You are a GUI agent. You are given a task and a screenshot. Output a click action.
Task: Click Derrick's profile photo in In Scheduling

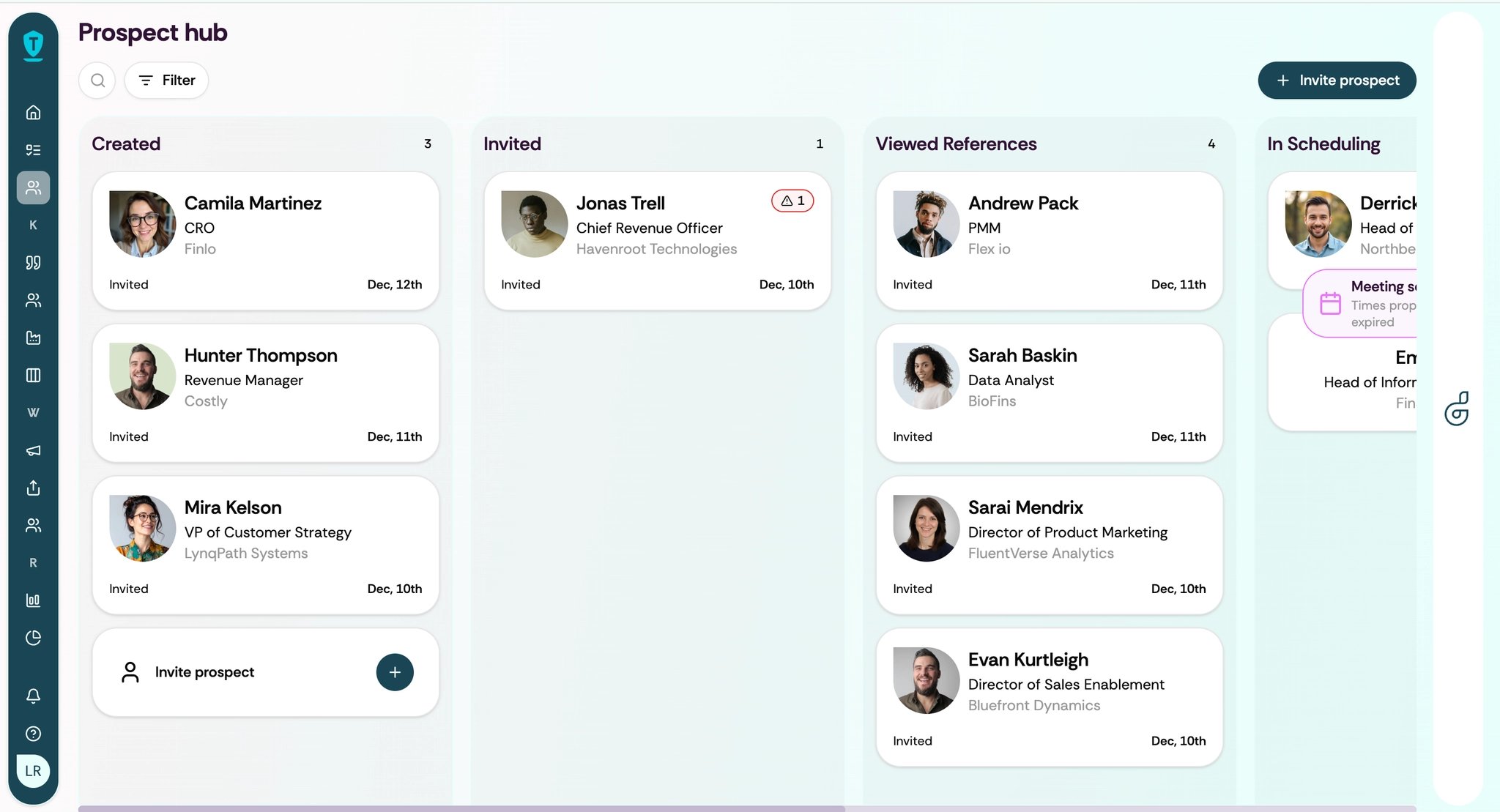[1318, 224]
